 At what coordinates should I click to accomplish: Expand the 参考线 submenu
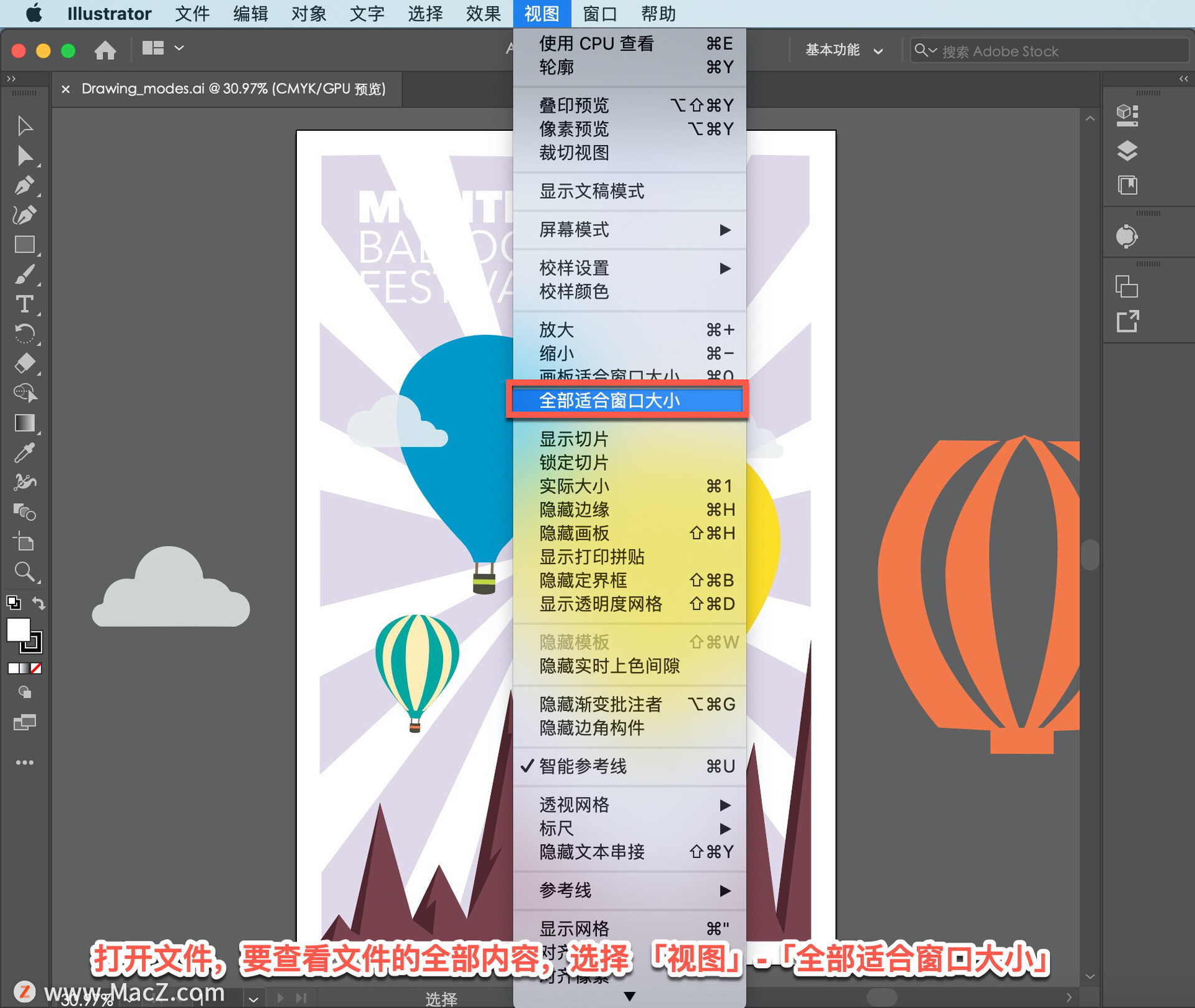629,890
